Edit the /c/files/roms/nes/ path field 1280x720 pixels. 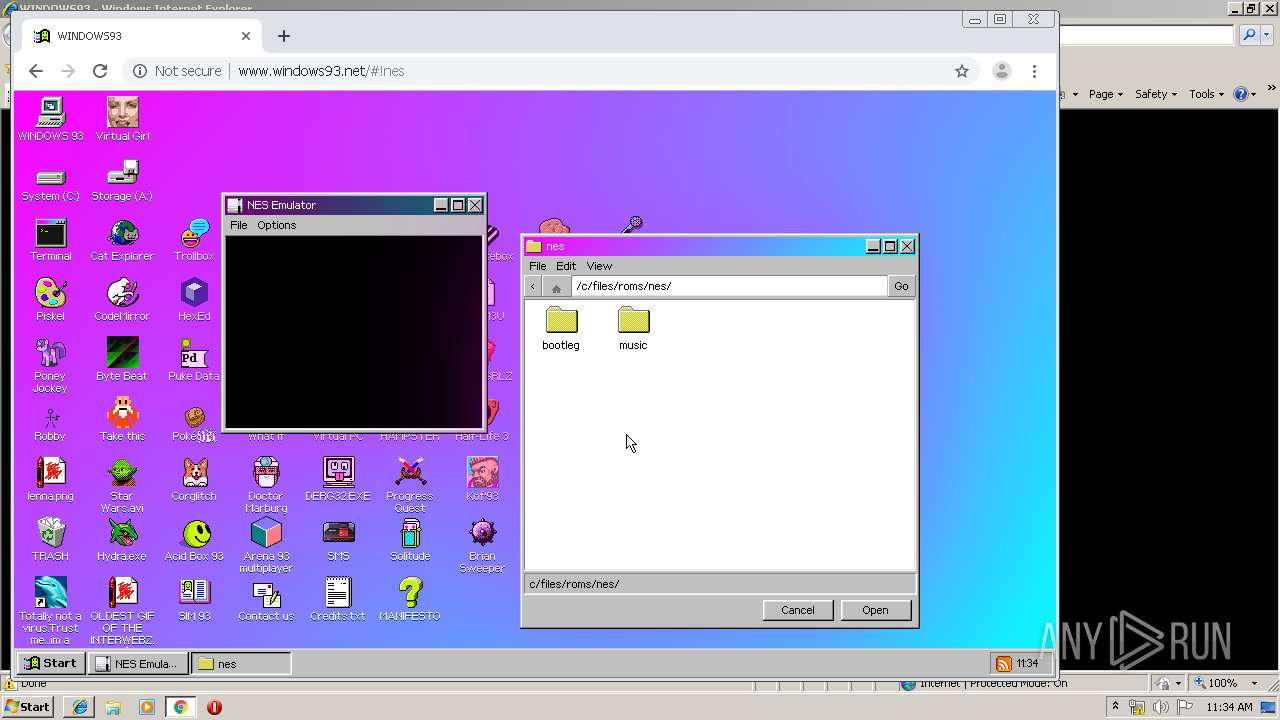[729, 286]
